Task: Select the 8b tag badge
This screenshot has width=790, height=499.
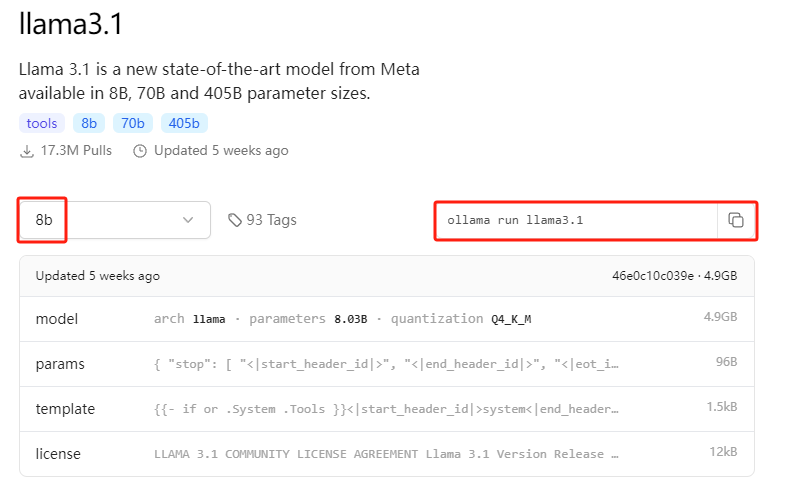Action: (x=89, y=124)
